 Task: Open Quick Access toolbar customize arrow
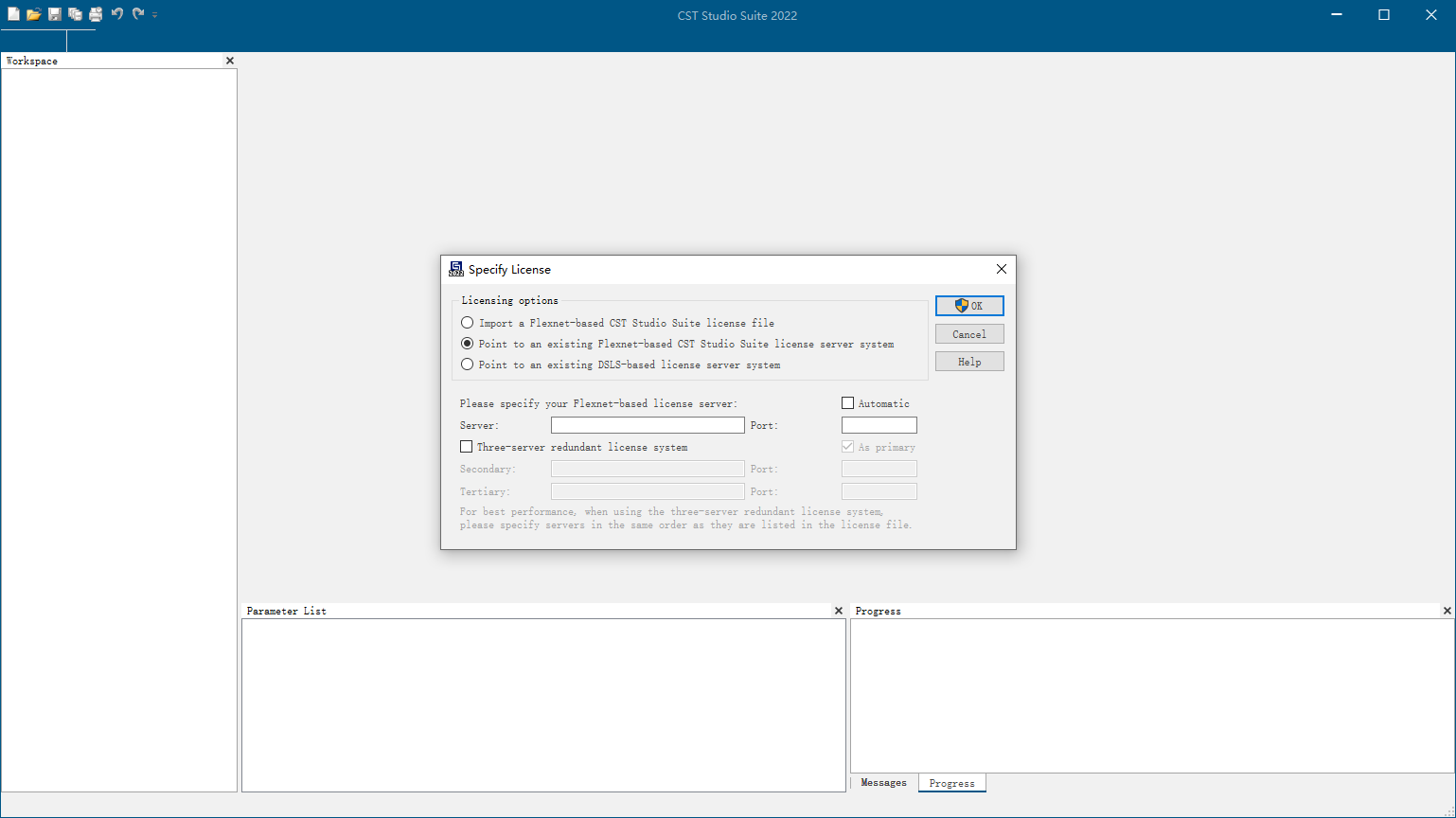tap(154, 15)
